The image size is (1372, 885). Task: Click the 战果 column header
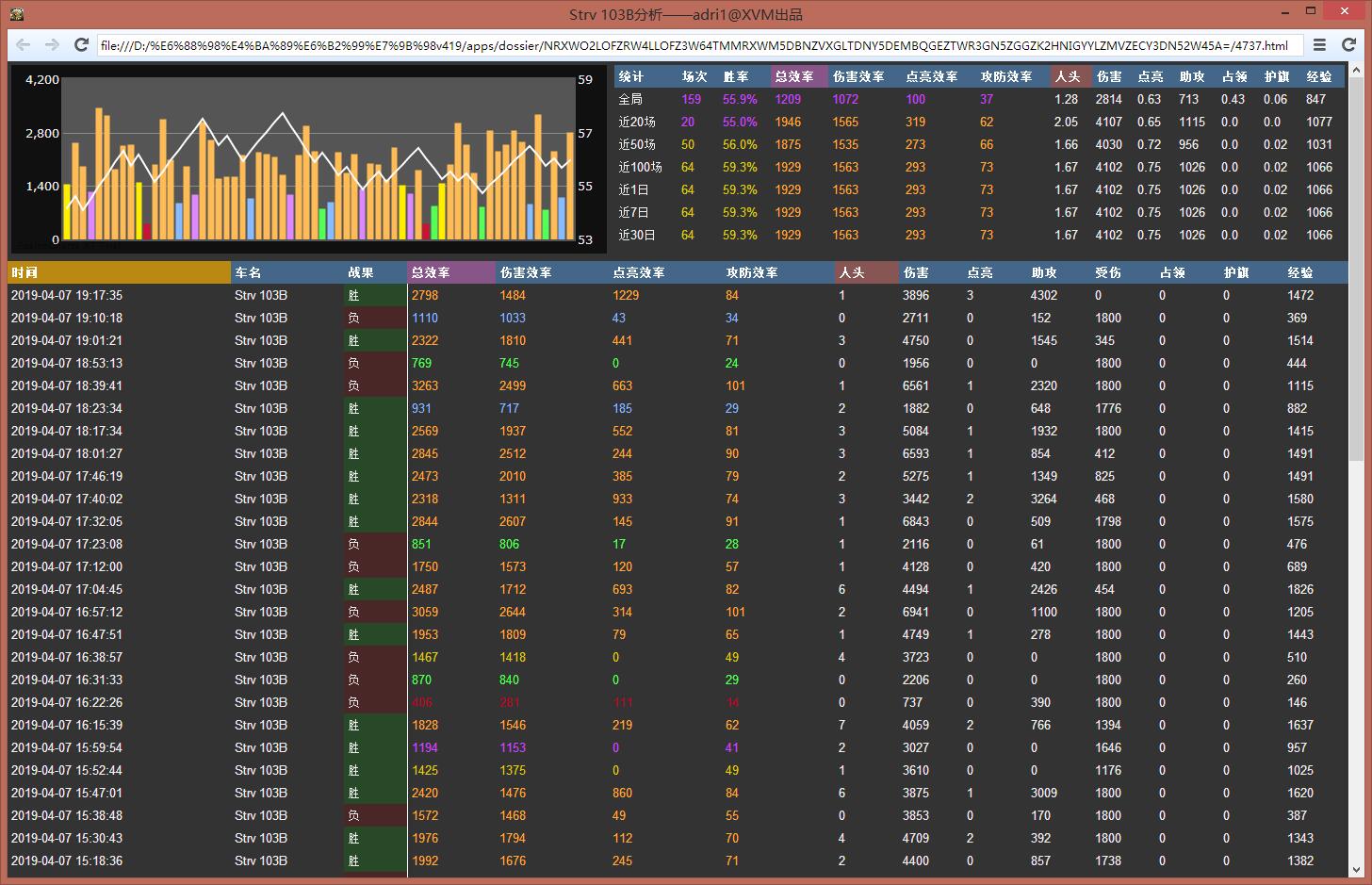pyautogui.click(x=375, y=272)
